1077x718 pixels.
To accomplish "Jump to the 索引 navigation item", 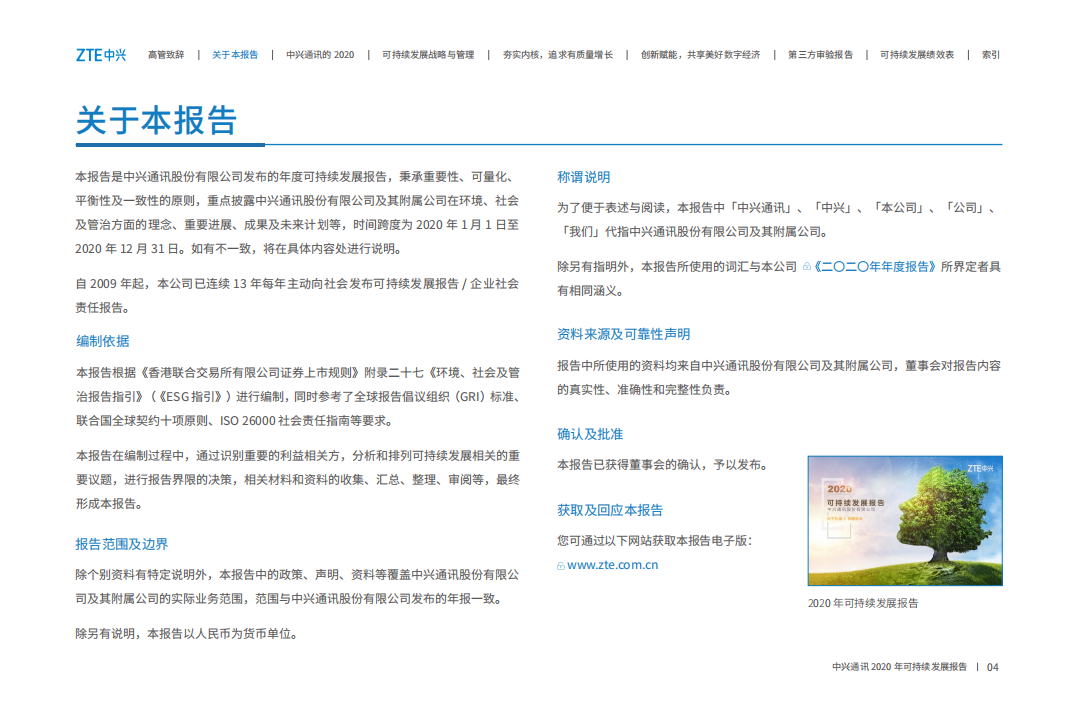I will click(x=988, y=55).
